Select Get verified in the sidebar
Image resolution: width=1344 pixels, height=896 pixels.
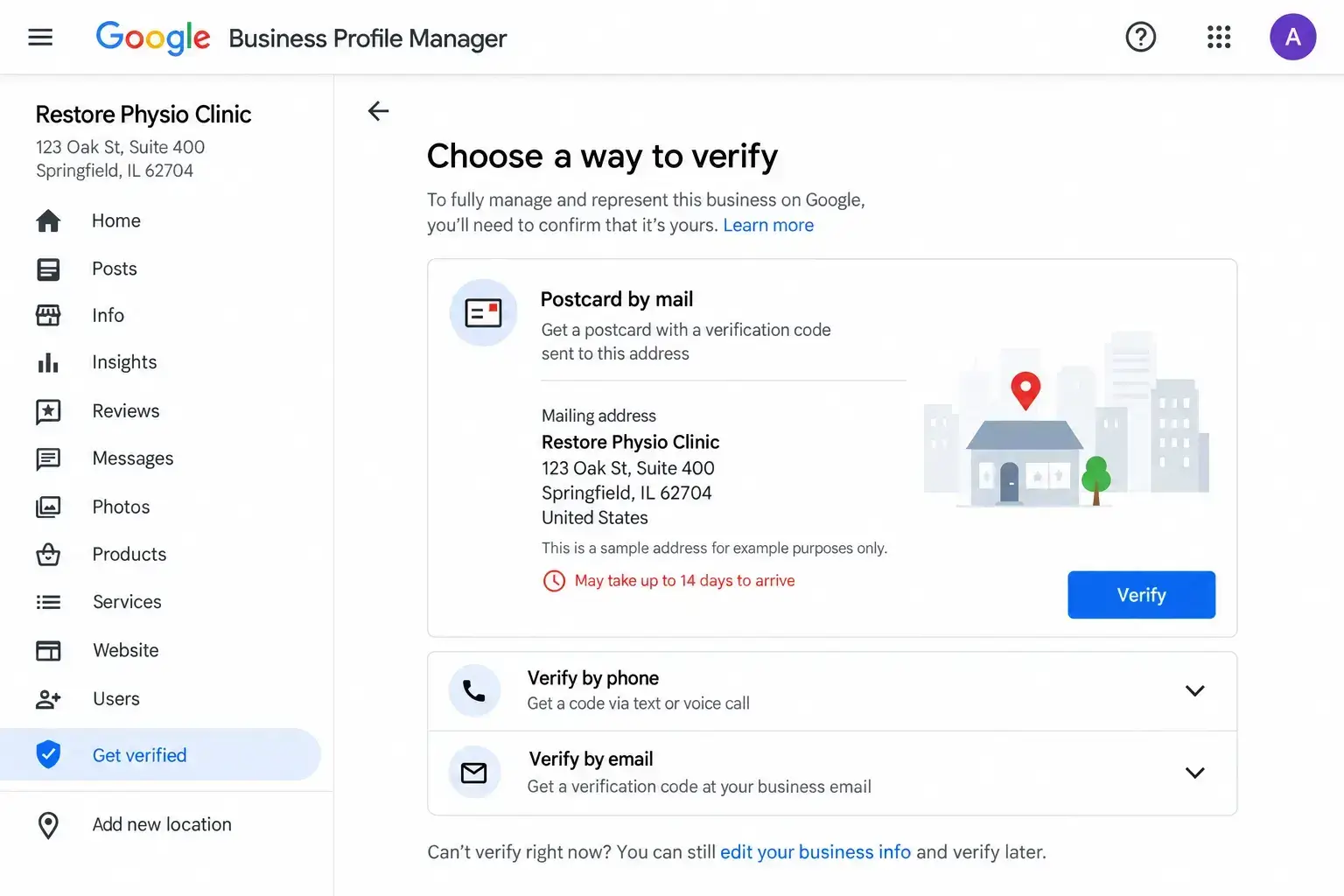(x=161, y=754)
